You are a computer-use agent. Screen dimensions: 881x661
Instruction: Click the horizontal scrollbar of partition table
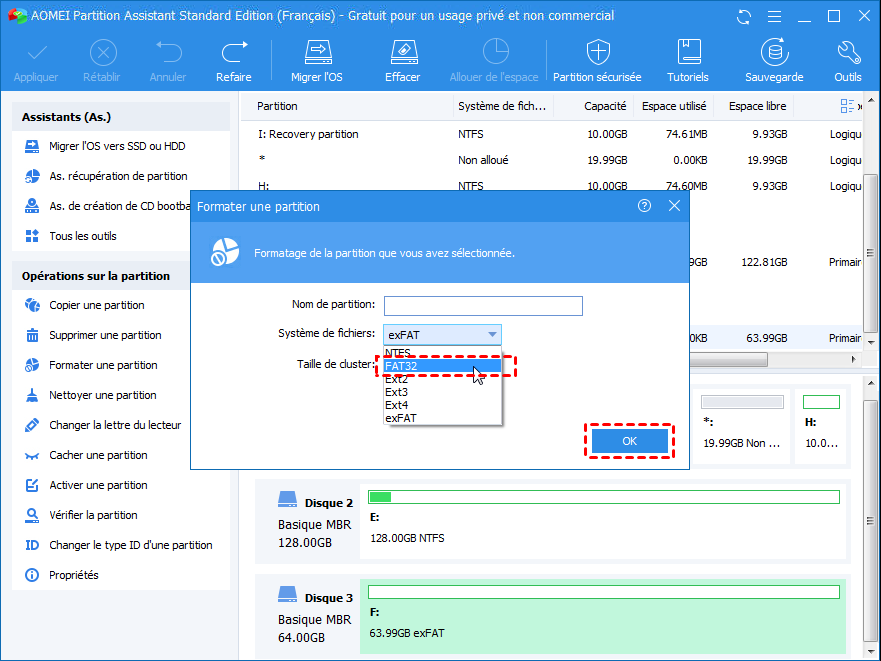pos(728,359)
